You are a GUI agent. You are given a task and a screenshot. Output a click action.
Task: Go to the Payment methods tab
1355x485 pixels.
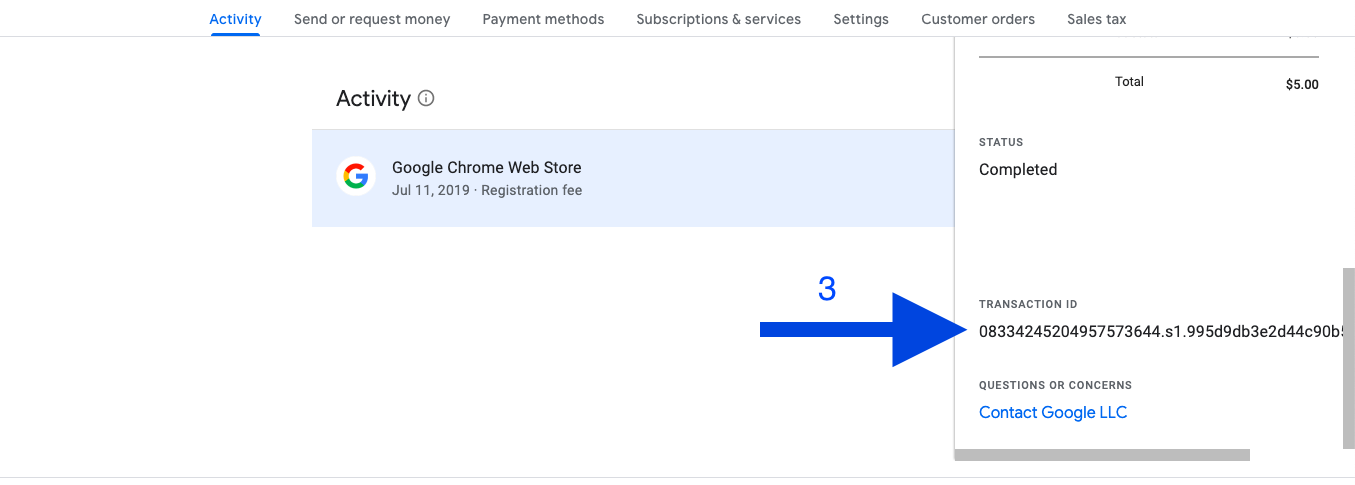tap(543, 19)
